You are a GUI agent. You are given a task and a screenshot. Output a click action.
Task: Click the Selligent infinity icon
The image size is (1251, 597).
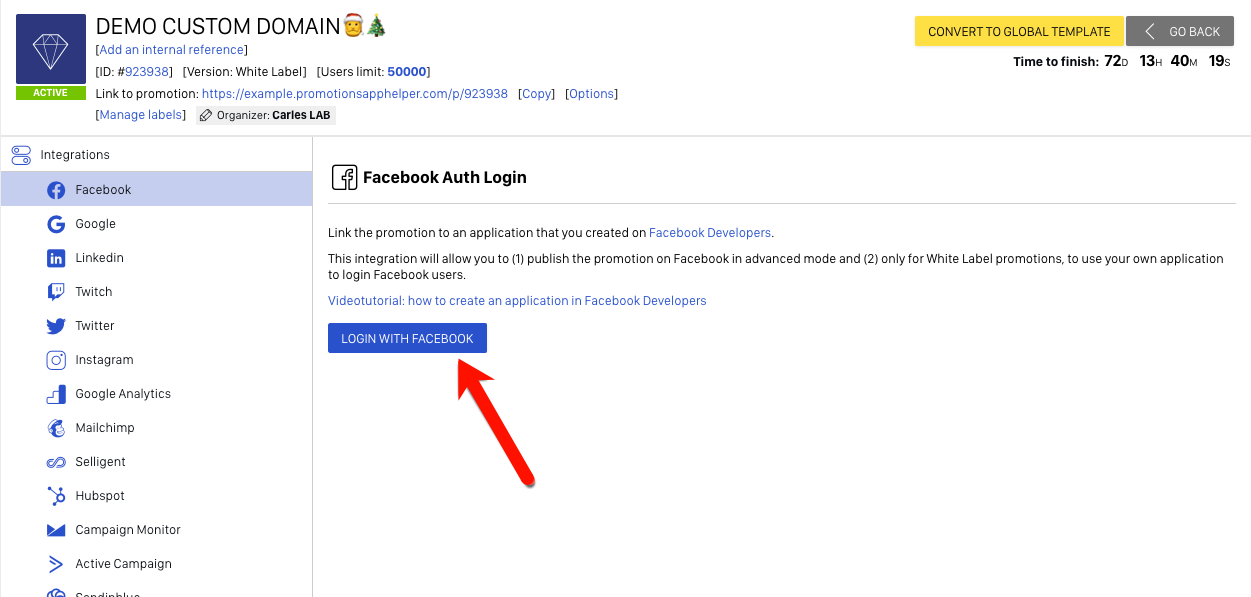(x=56, y=462)
